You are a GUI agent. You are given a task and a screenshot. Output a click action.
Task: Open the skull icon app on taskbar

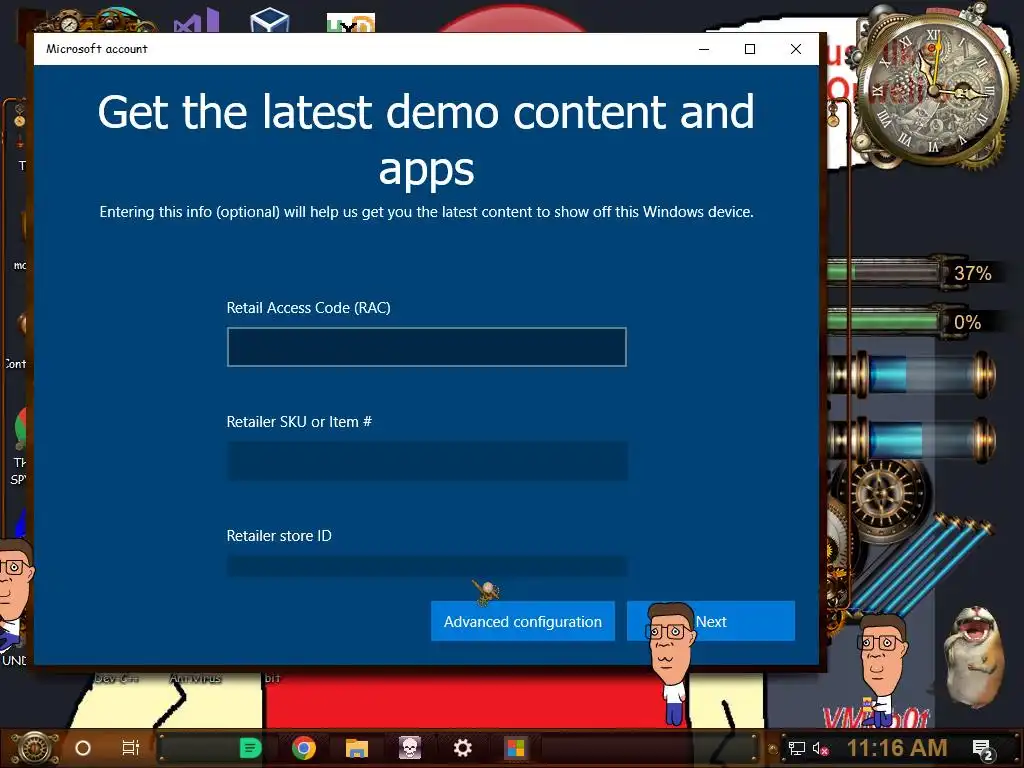tap(409, 748)
